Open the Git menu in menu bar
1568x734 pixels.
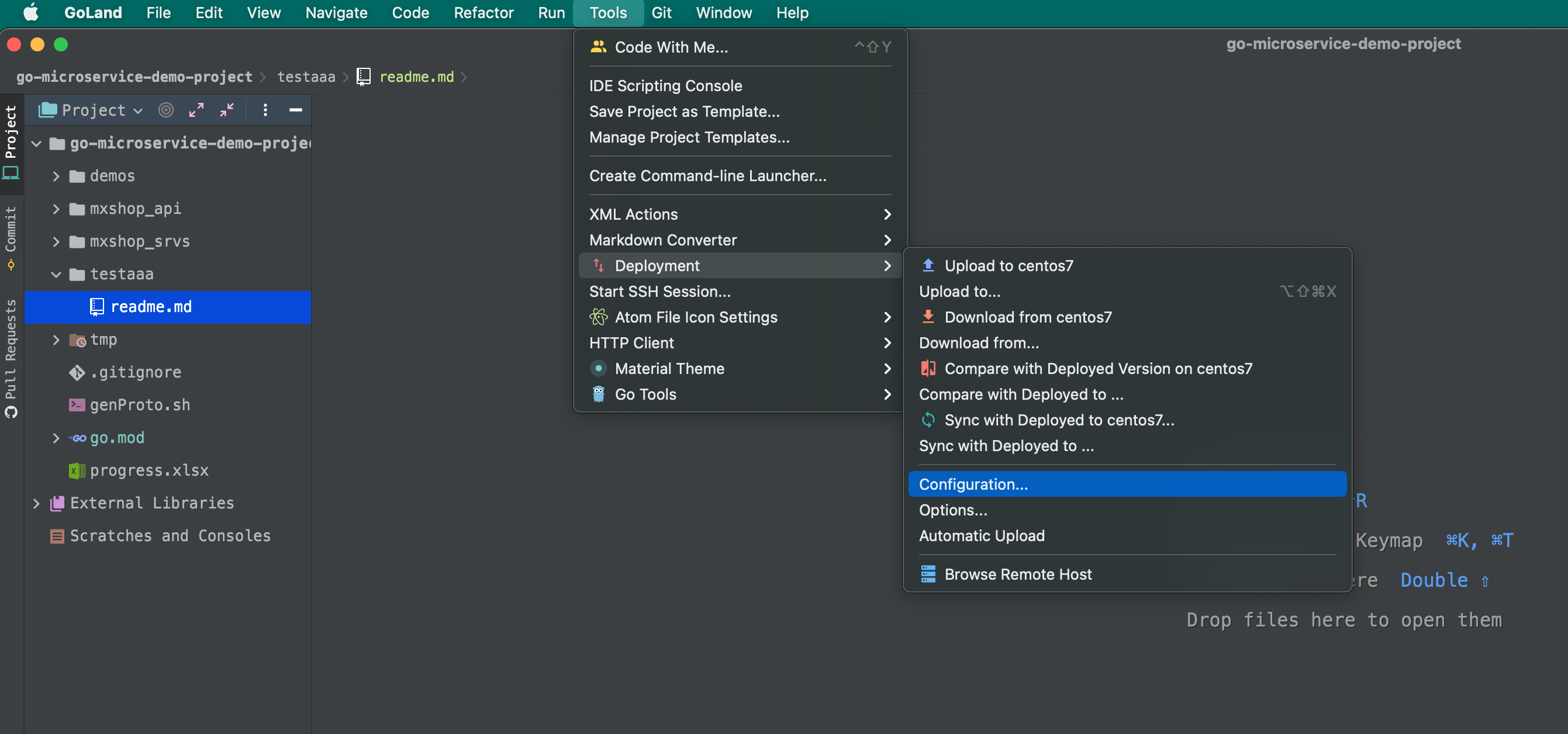(x=661, y=13)
